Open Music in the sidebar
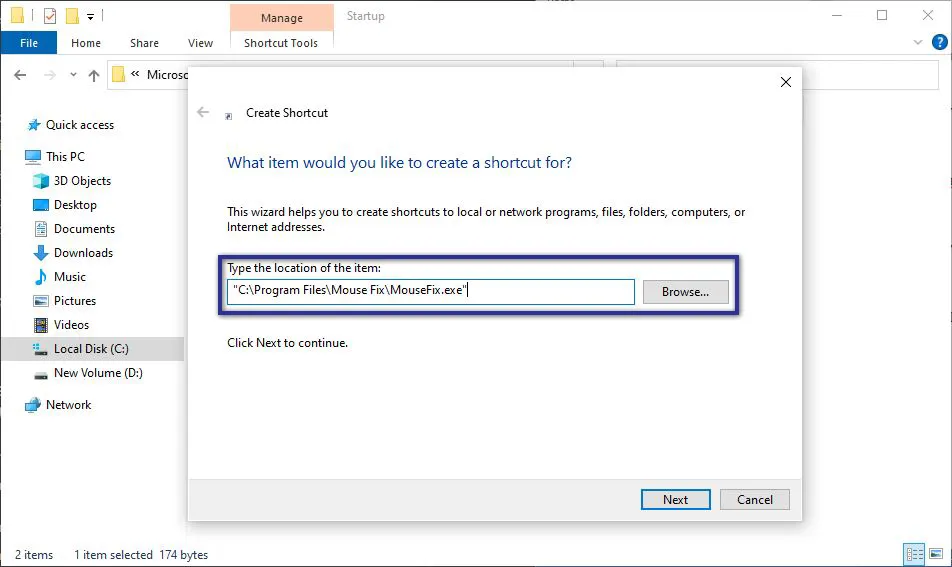 70,277
